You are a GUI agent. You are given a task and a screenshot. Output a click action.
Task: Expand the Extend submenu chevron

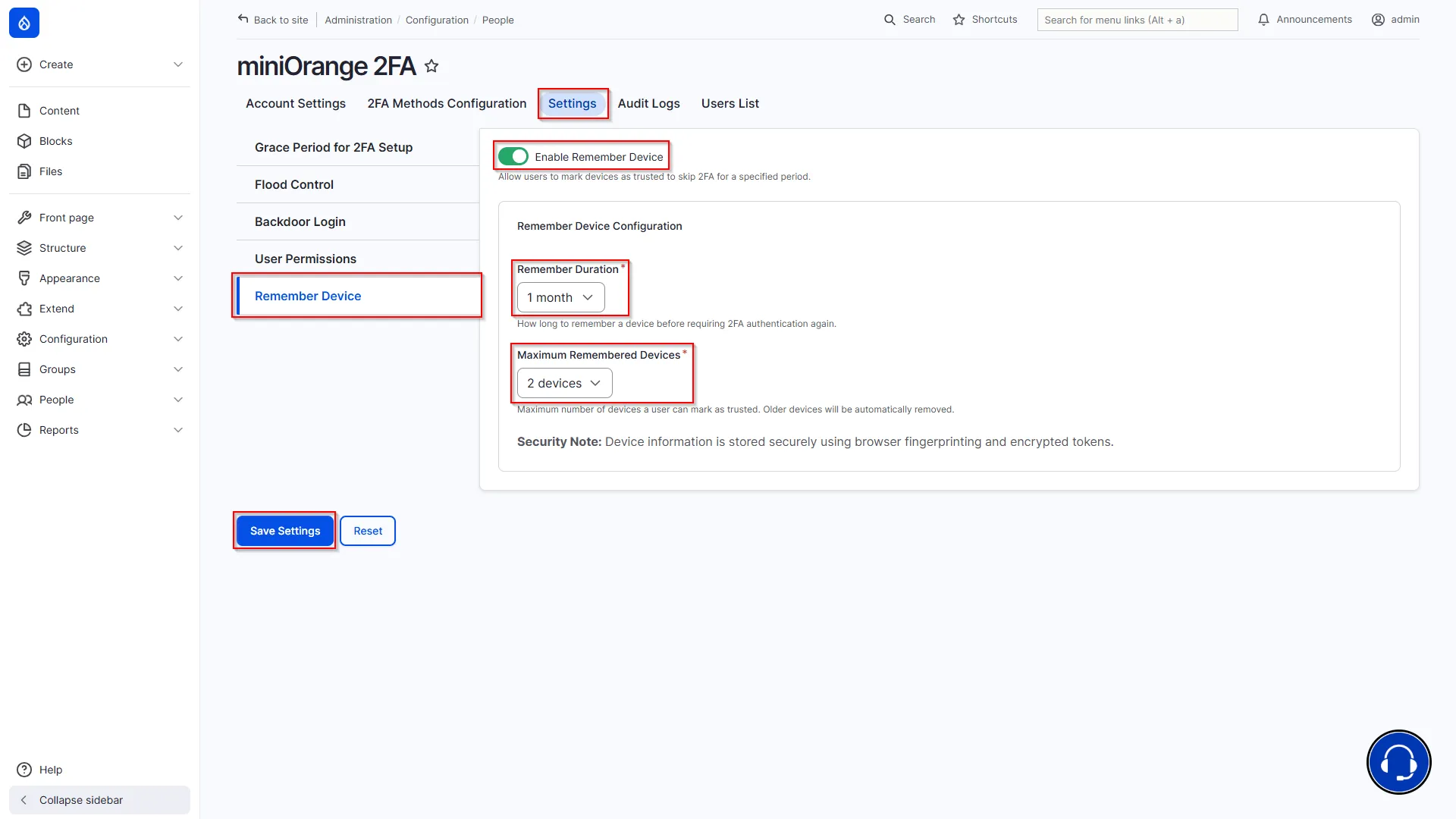178,309
